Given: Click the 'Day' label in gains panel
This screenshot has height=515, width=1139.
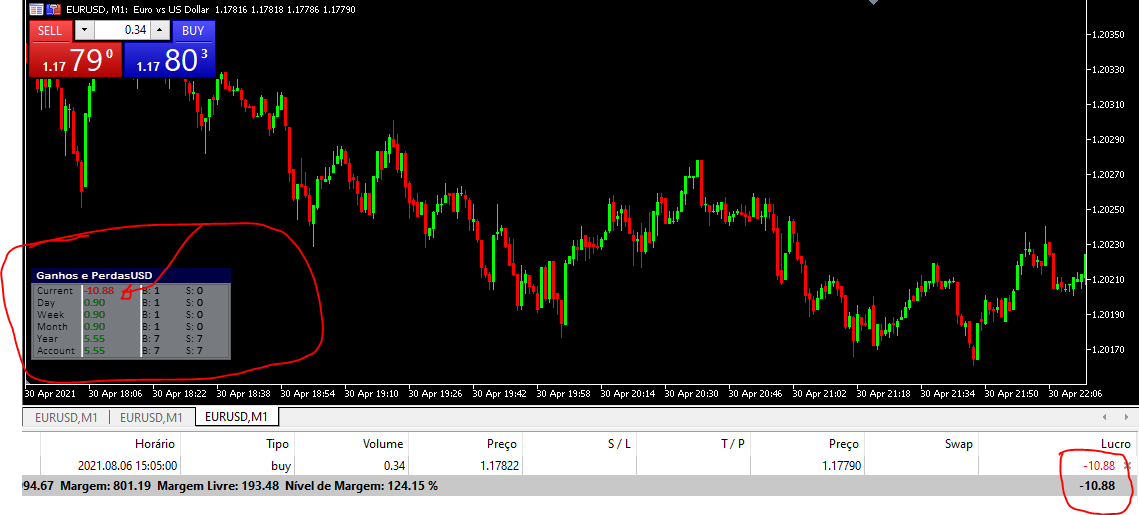Looking at the screenshot, I should point(46,302).
